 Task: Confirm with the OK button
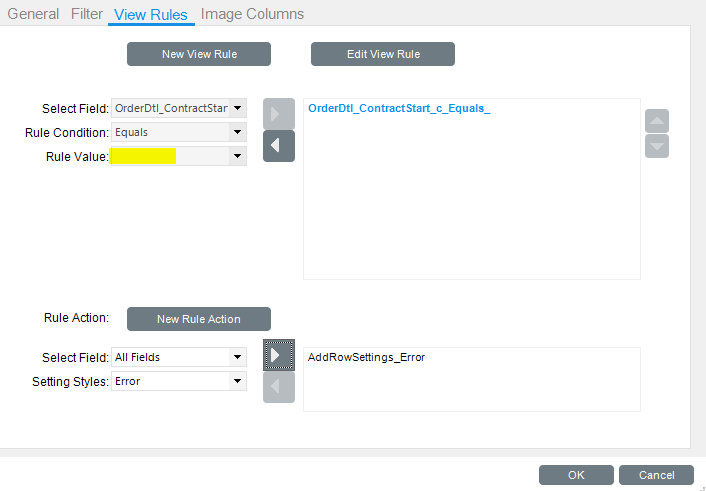[576, 475]
